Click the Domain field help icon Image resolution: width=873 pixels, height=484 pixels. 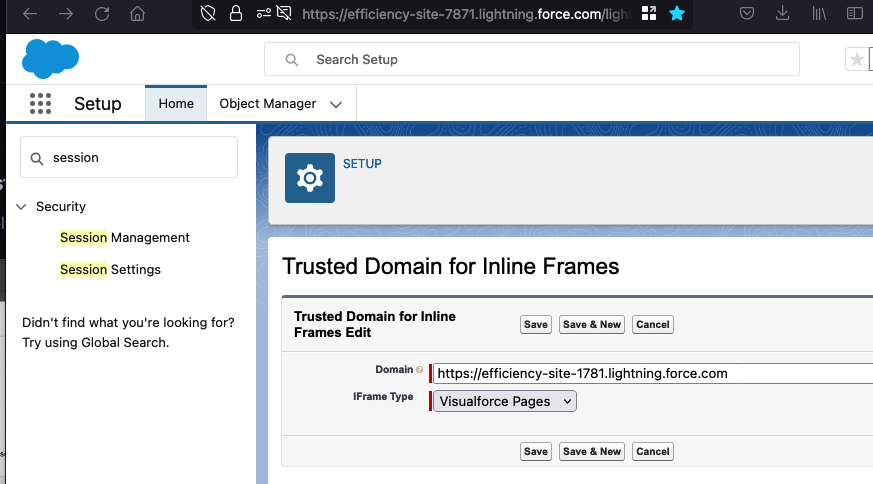[x=419, y=369]
